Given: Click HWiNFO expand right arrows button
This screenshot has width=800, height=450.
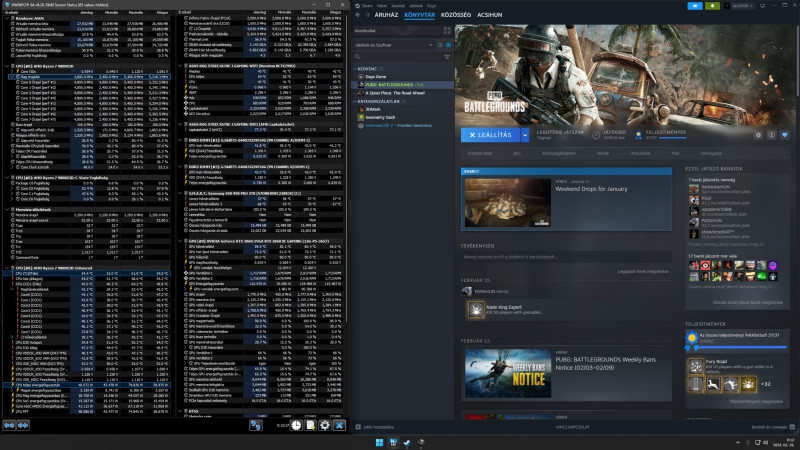Looking at the screenshot, I should point(23,425).
